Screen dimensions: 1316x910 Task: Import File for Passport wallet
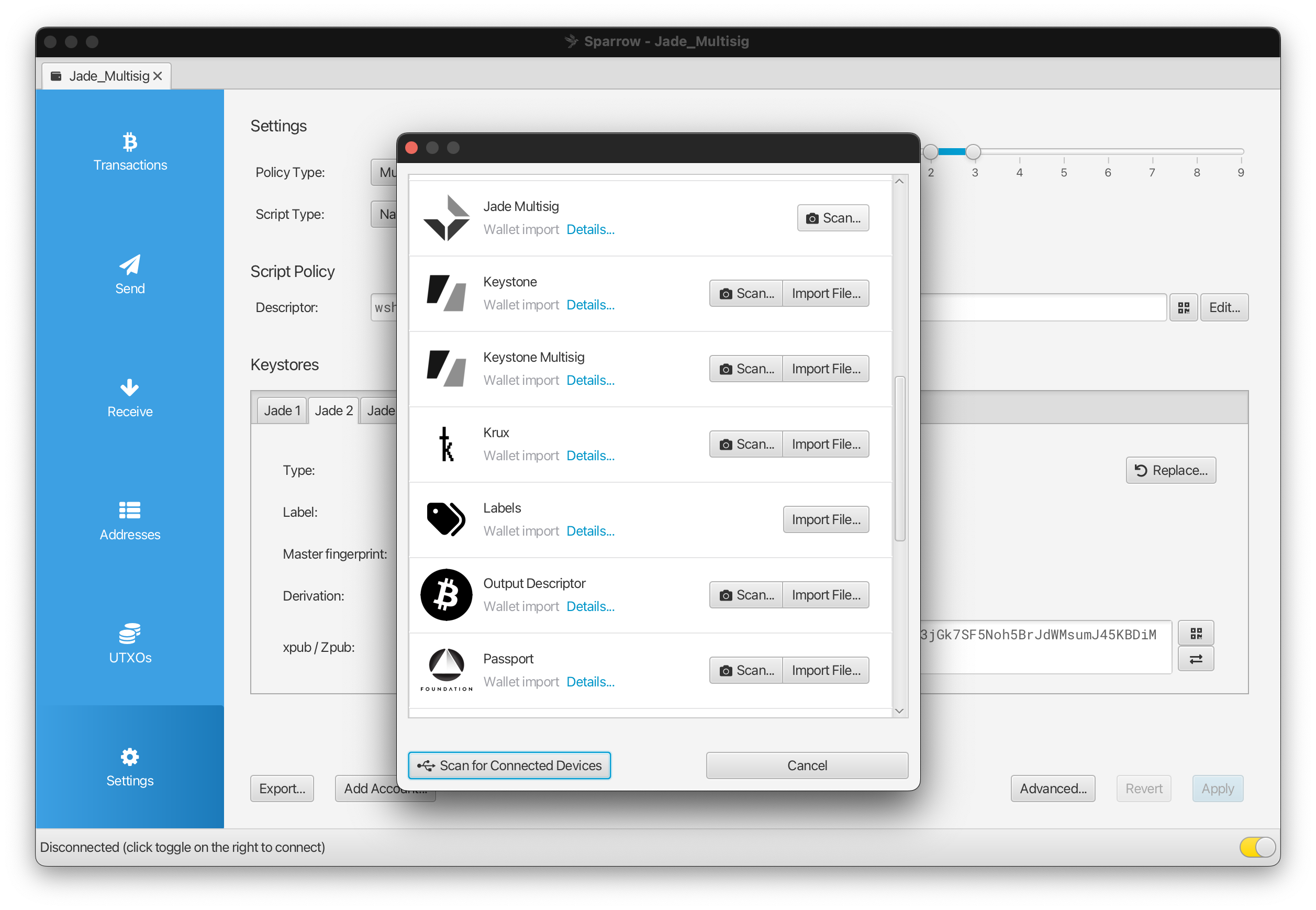click(826, 671)
